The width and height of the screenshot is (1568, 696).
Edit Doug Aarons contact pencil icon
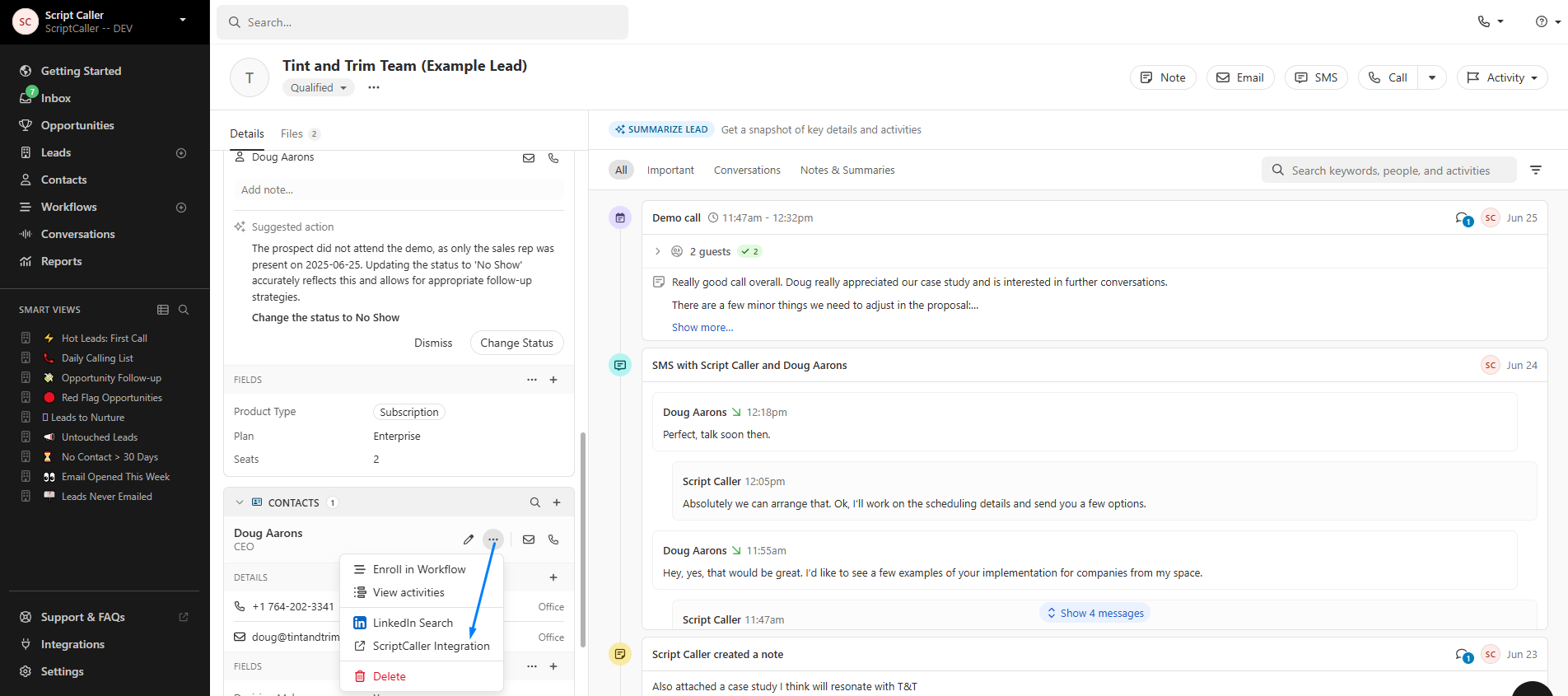coord(469,540)
